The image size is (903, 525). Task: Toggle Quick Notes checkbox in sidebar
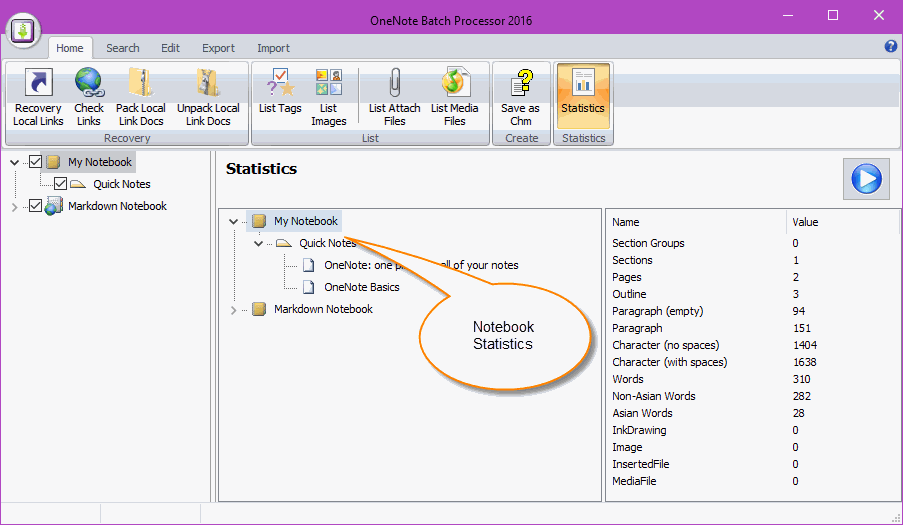click(x=60, y=184)
